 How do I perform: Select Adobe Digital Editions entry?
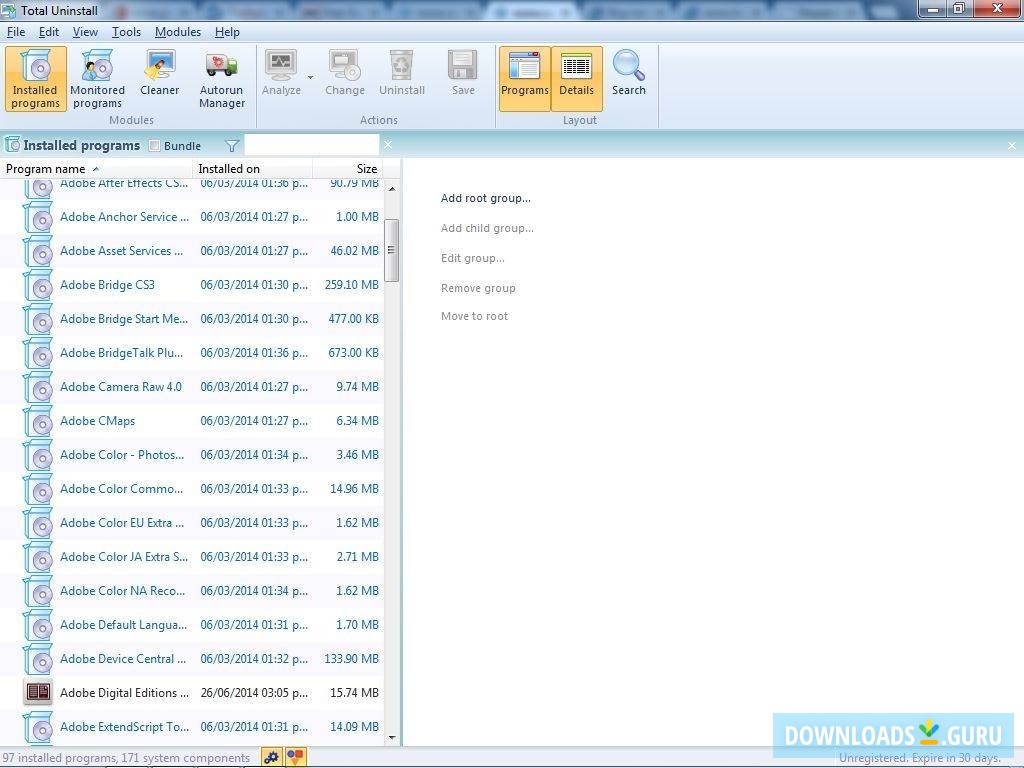(192, 692)
